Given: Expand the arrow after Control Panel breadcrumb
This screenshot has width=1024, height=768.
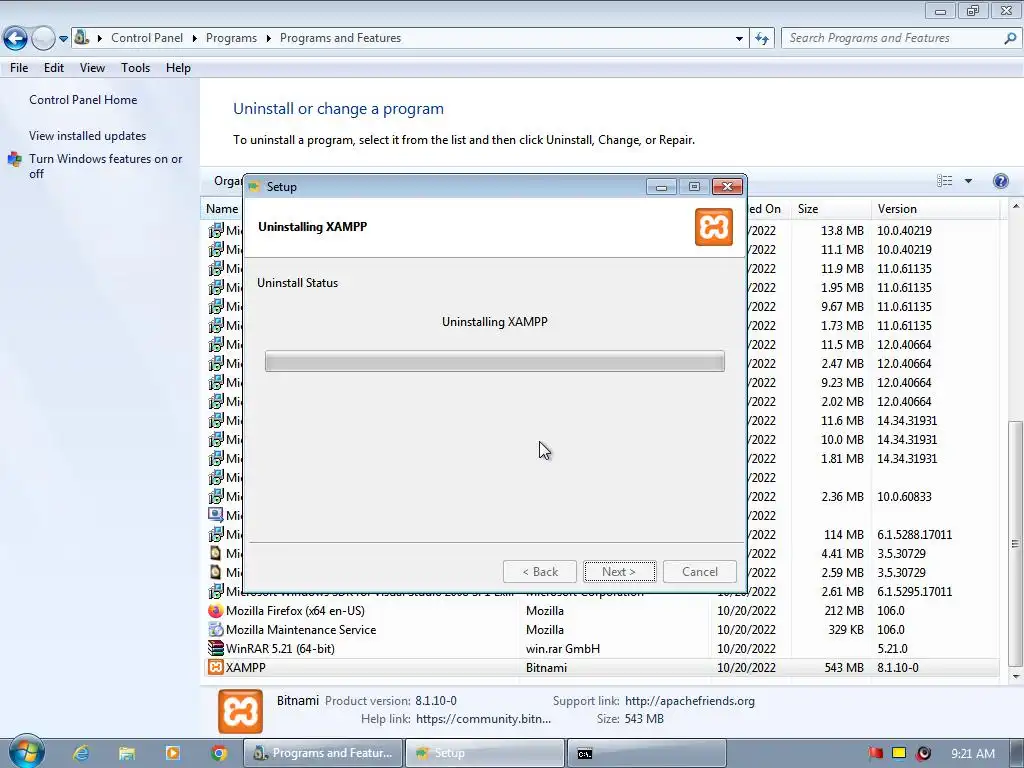Looking at the screenshot, I should tap(195, 39).
